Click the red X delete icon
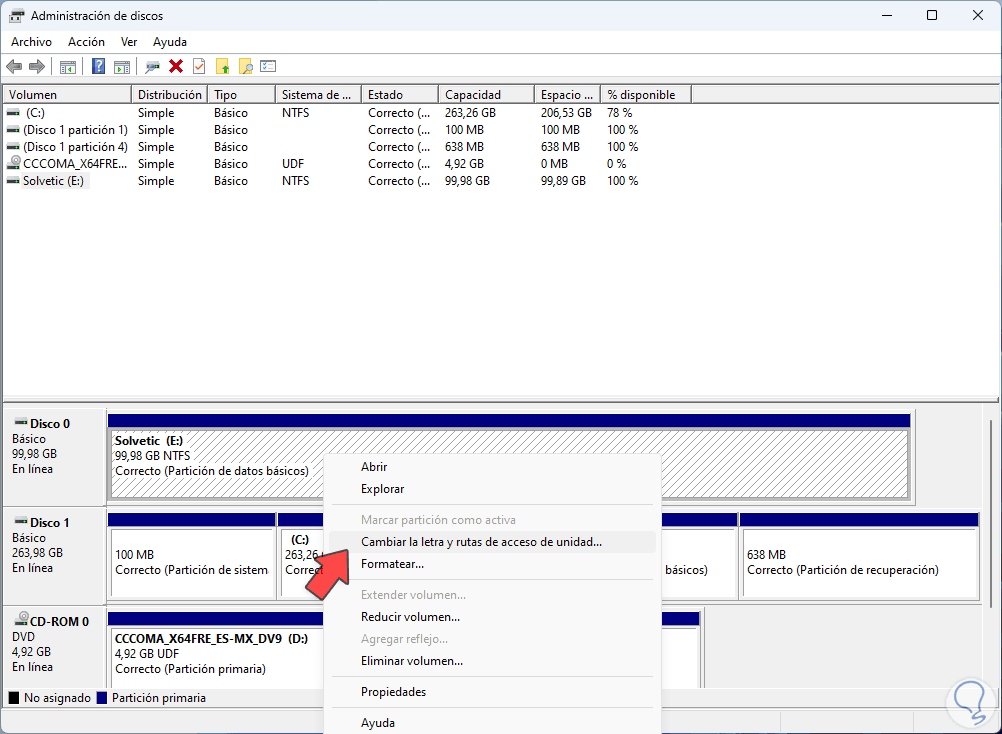 [176, 66]
